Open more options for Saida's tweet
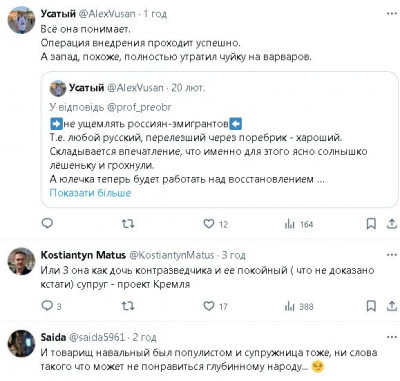 (392, 337)
